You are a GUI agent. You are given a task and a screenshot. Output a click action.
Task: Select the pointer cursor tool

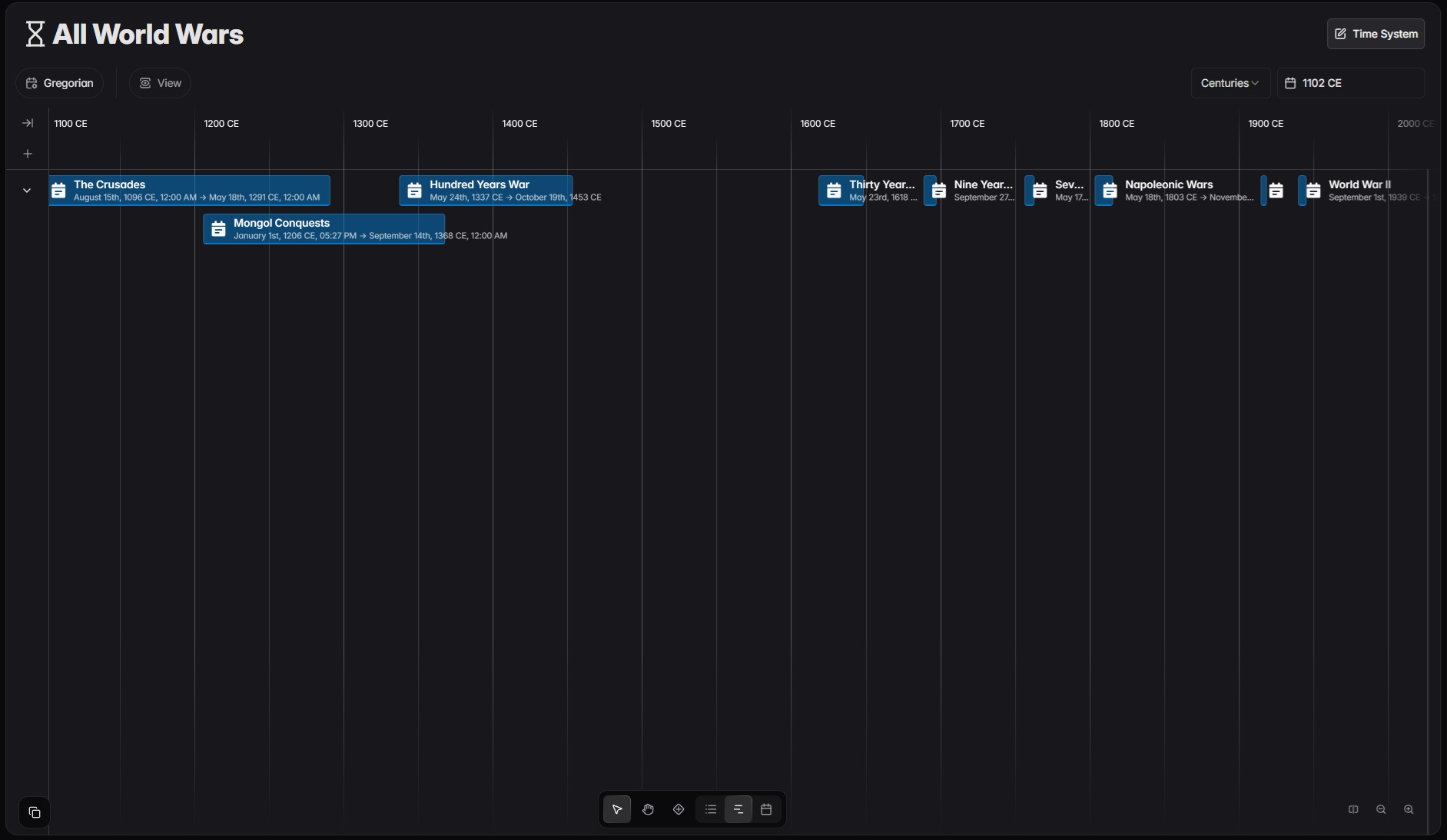point(617,809)
